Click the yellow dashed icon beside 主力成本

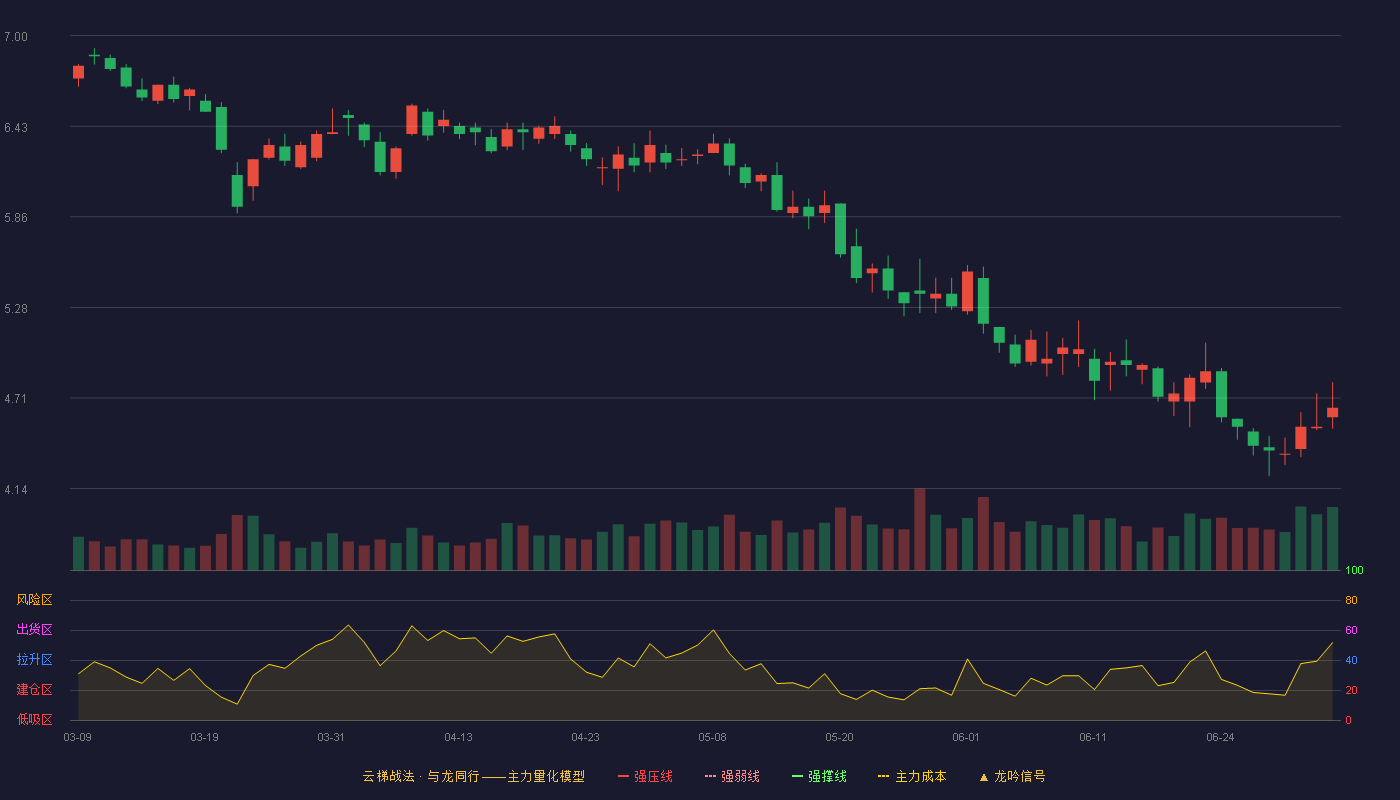[884, 776]
